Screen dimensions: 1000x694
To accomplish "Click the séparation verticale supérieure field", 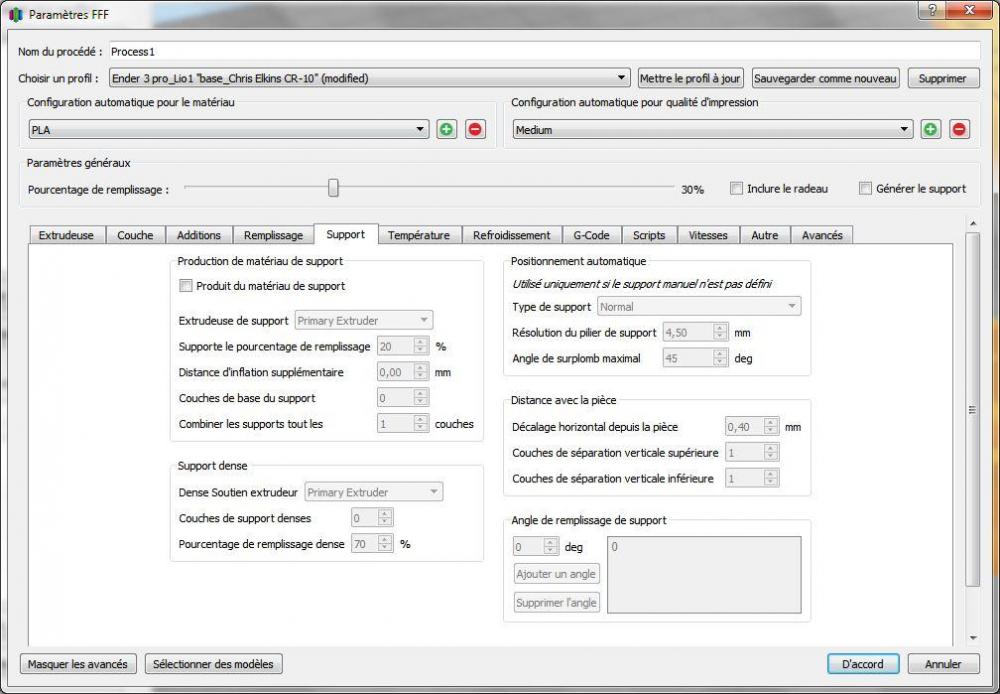I will pos(752,452).
